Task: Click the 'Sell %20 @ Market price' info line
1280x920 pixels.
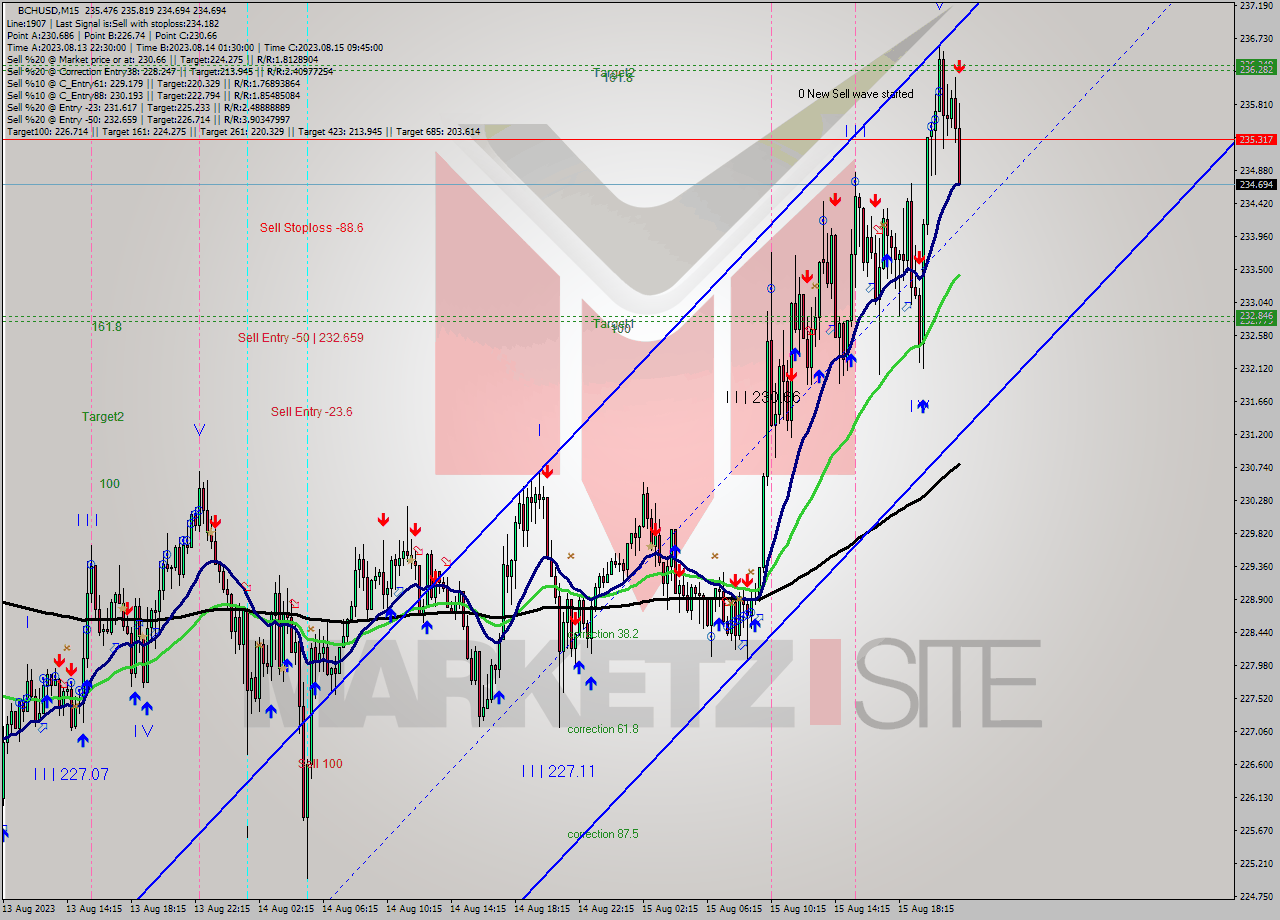Action: coord(162,59)
